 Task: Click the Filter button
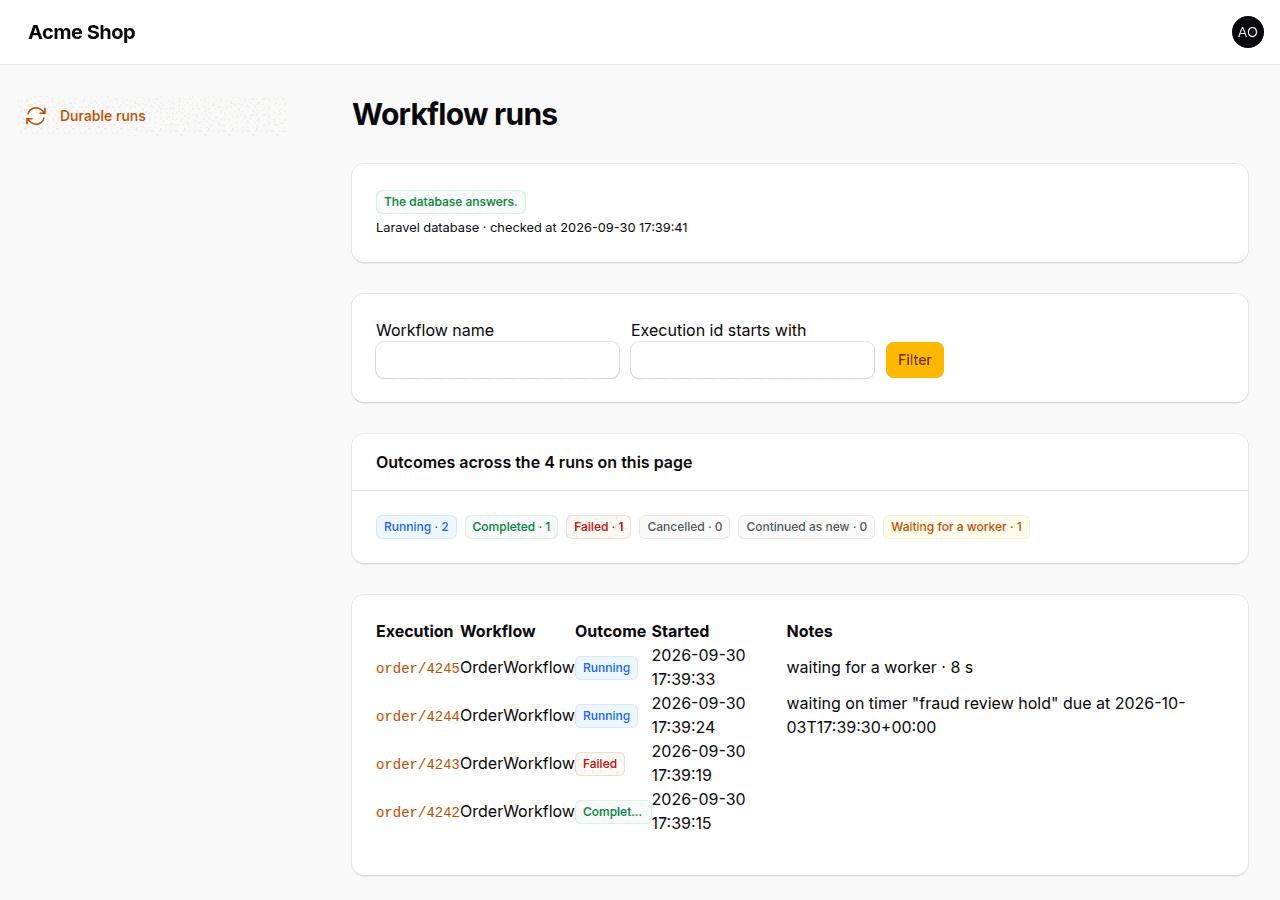tap(915, 360)
